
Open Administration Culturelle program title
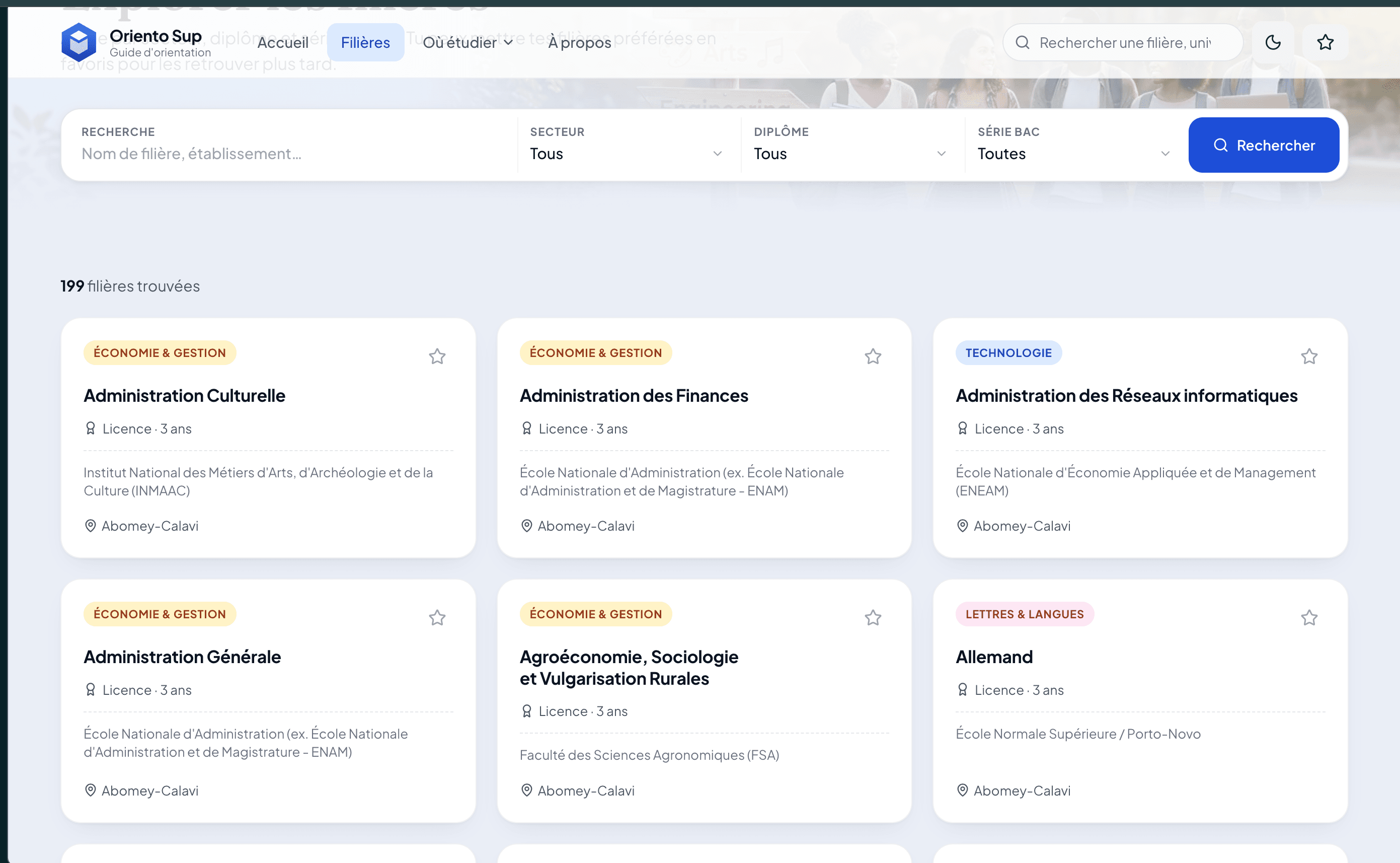[x=184, y=395]
